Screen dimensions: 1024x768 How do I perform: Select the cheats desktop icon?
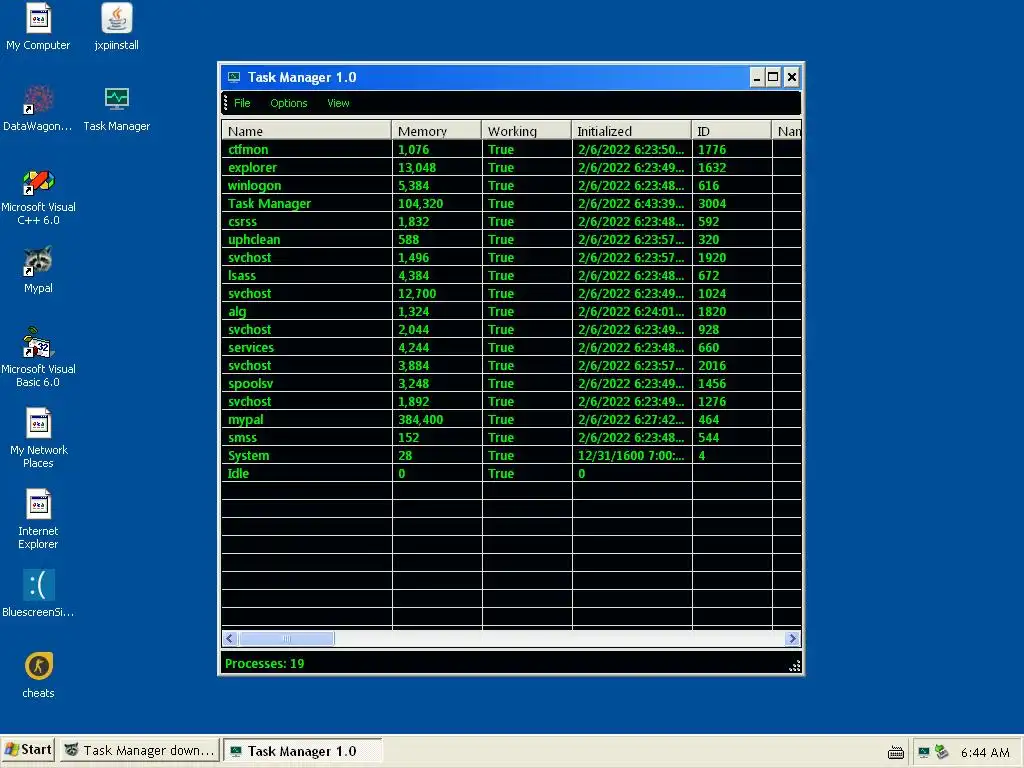coord(38,675)
